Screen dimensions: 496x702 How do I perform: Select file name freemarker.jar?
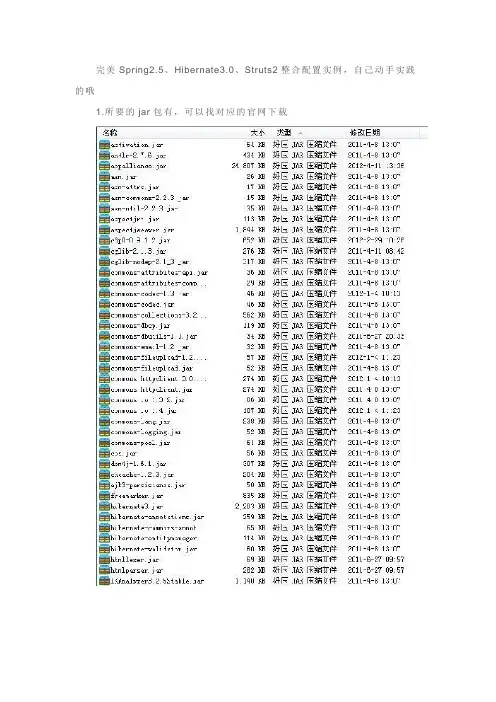[x=137, y=496]
